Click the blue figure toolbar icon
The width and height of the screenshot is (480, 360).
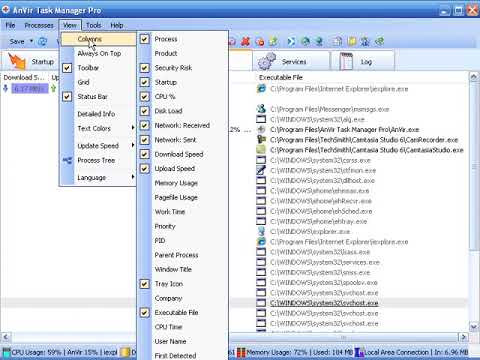(365, 42)
